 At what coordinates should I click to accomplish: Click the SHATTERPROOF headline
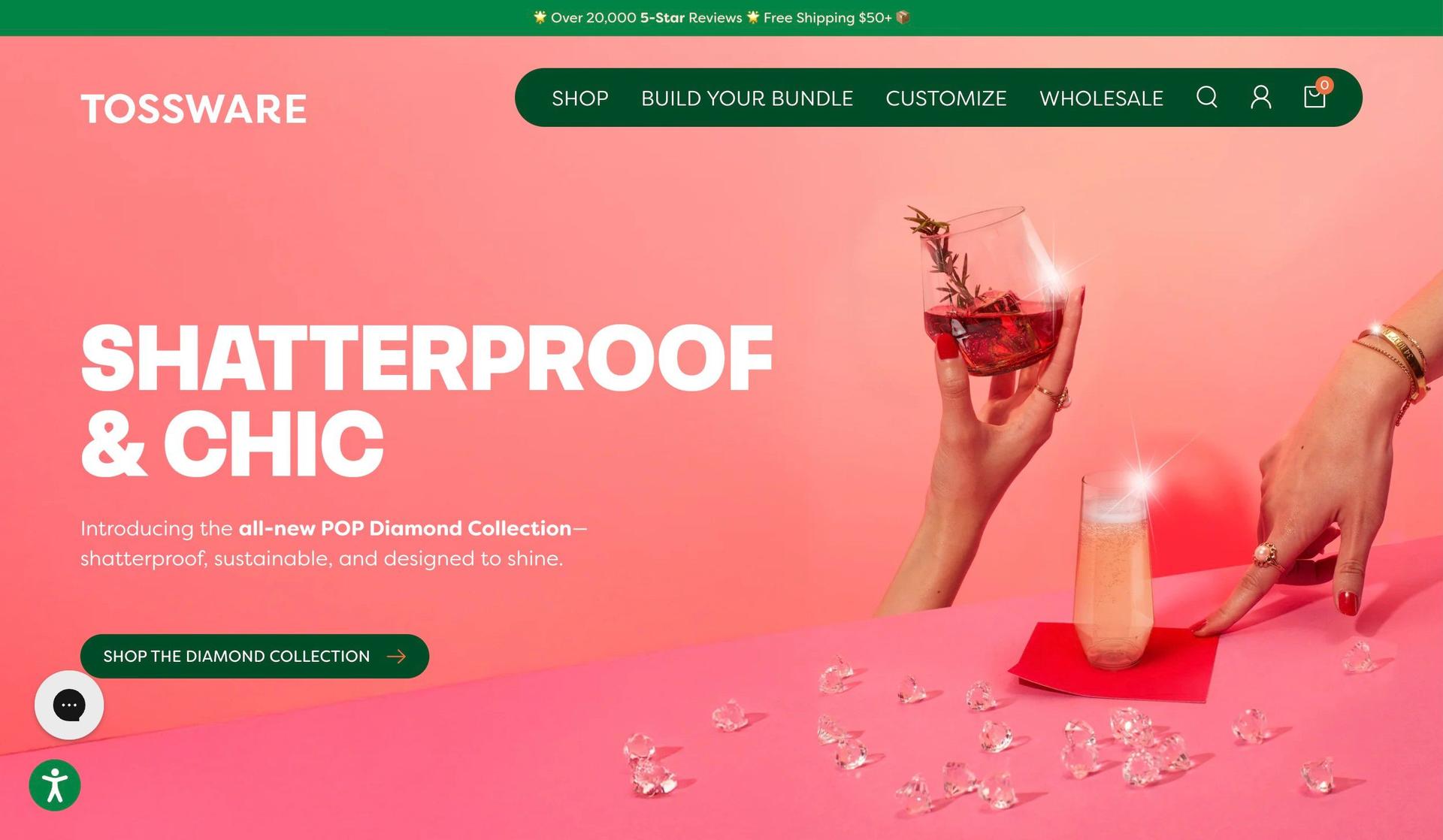[427, 358]
